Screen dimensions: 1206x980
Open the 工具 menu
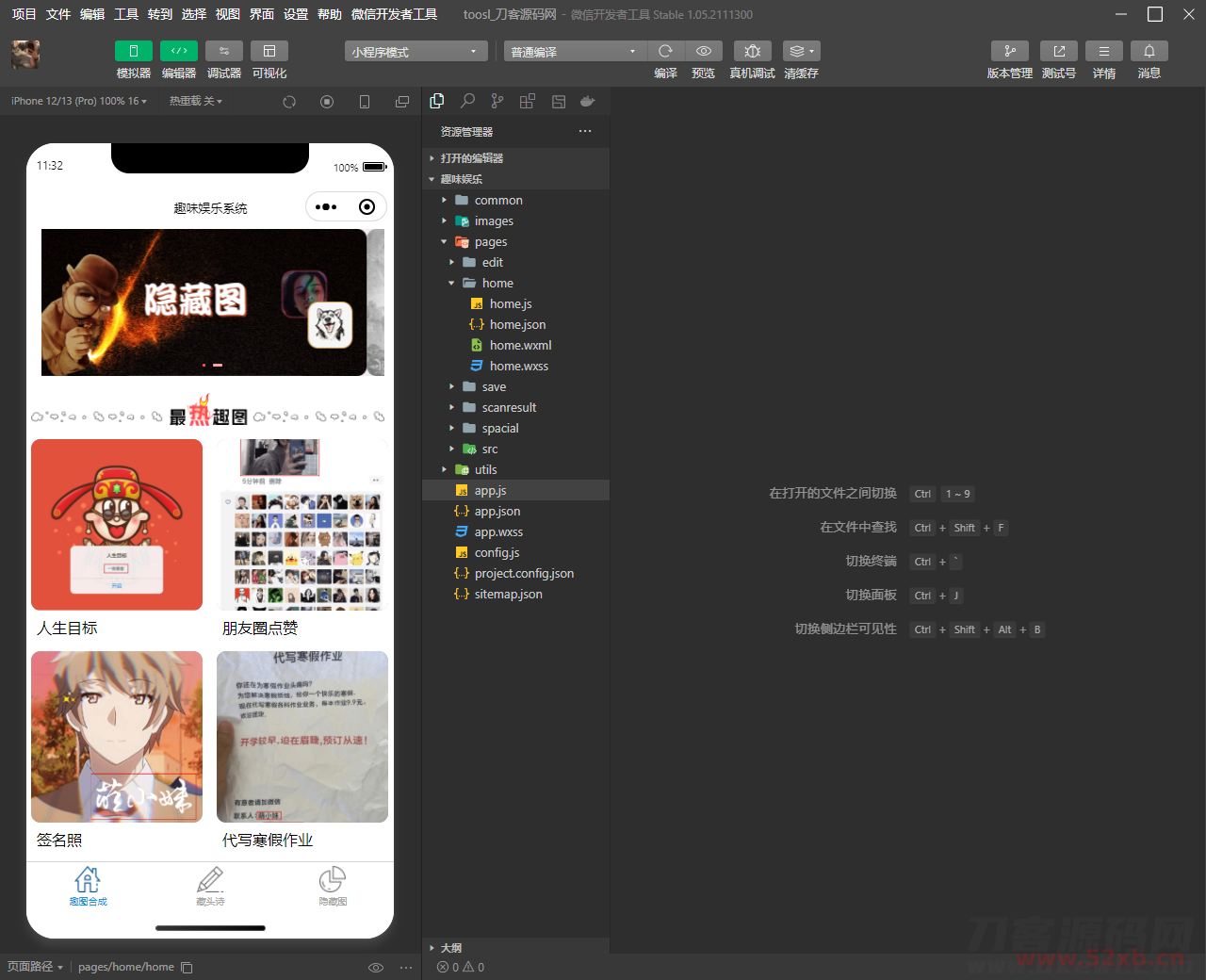[125, 14]
